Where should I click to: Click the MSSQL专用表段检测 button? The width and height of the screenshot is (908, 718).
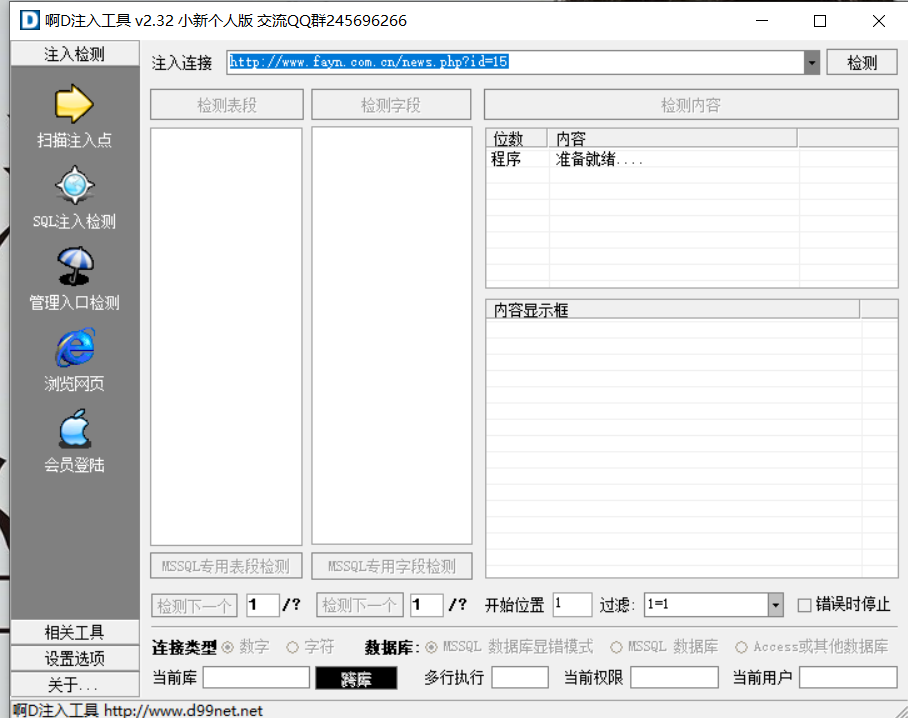tap(226, 566)
